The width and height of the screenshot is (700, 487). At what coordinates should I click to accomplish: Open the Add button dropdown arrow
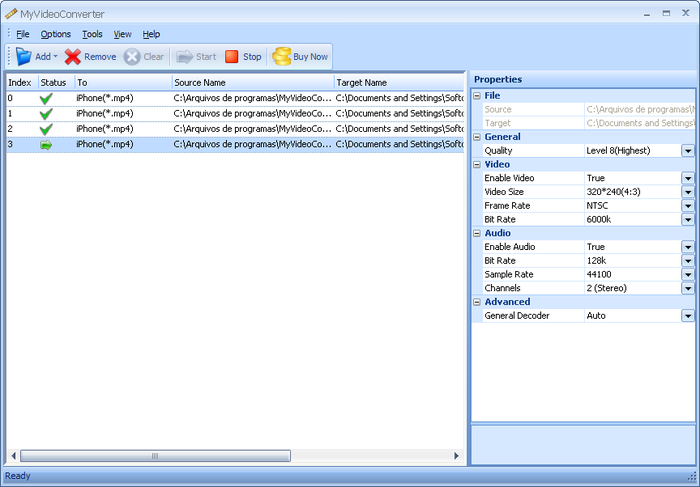point(55,57)
